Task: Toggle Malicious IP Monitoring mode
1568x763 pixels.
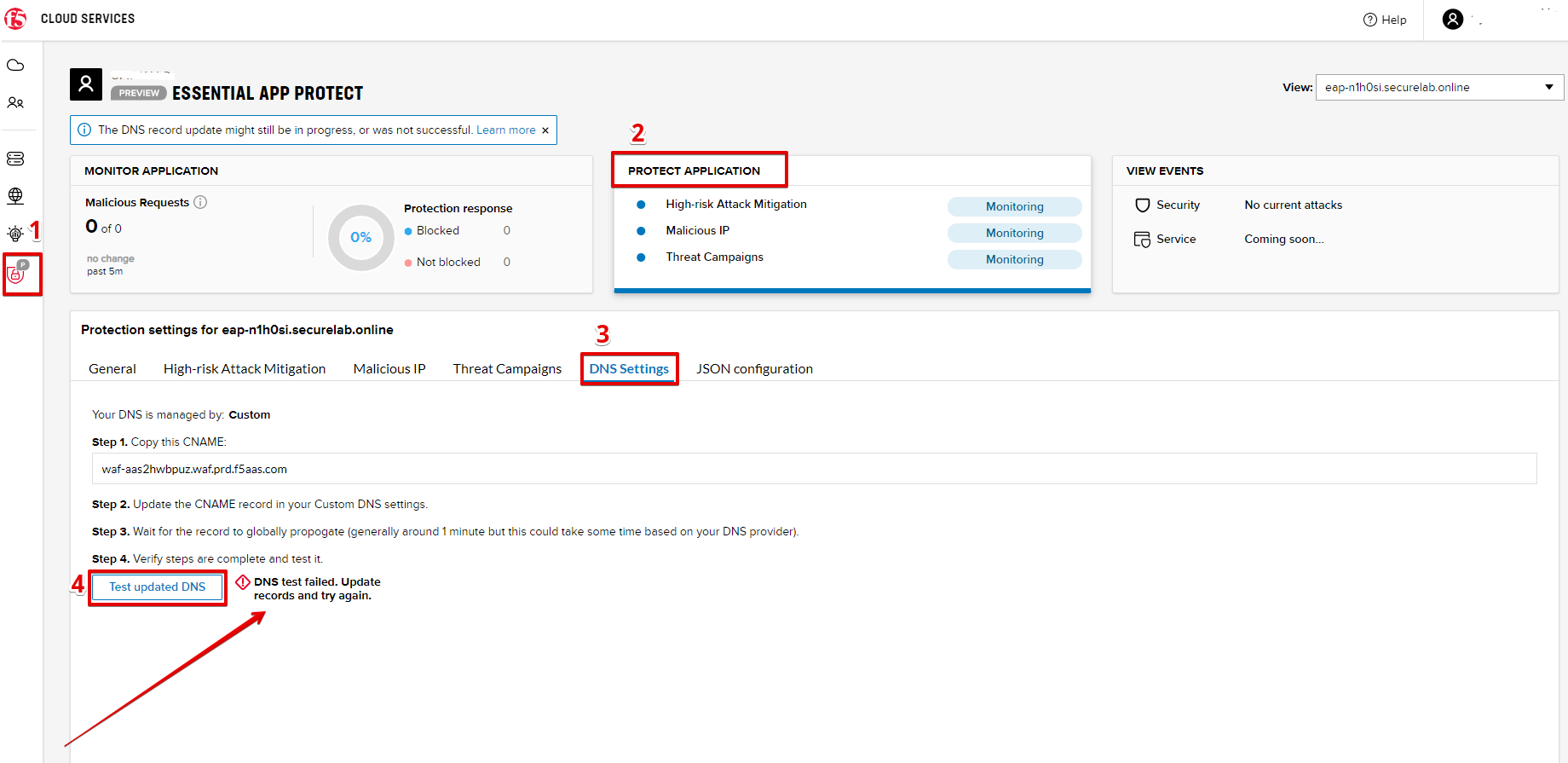Action: point(1014,233)
